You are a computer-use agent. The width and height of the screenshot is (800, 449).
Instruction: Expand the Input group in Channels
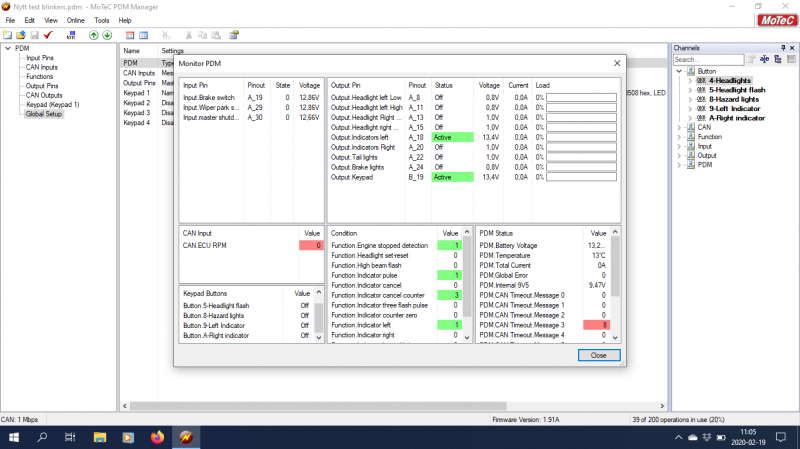pos(679,146)
